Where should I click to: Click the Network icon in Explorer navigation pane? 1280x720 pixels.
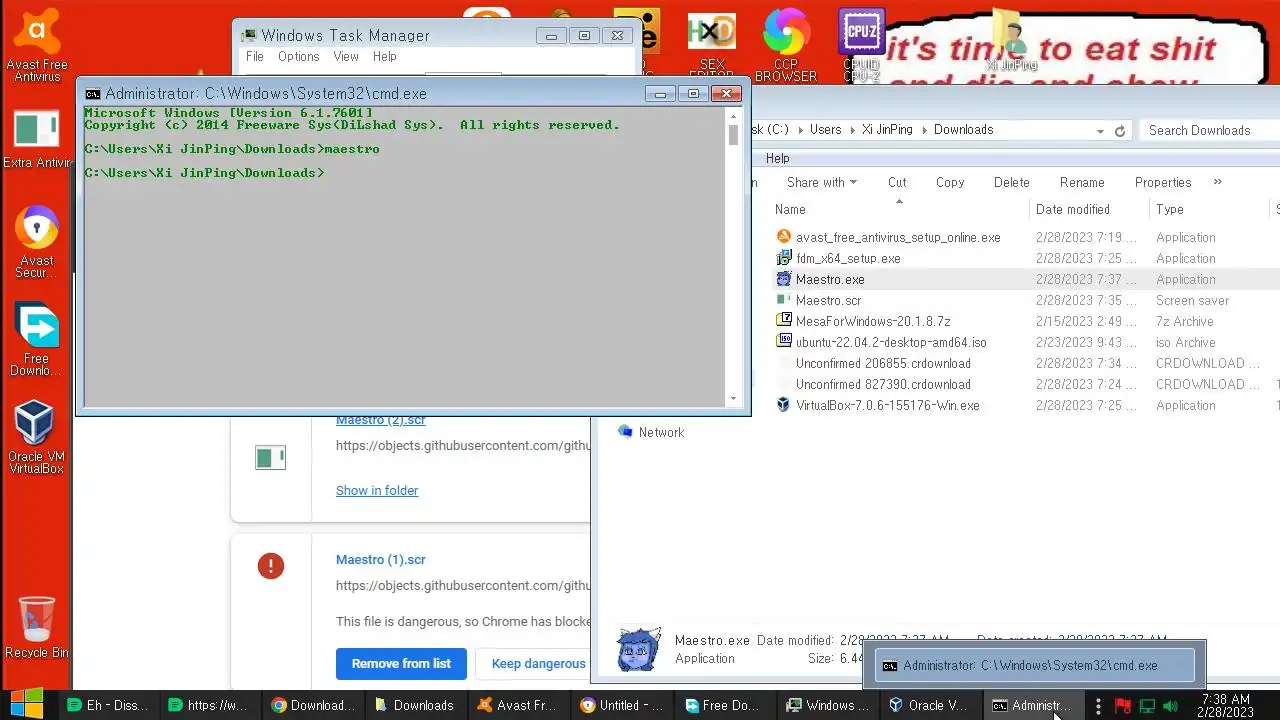tap(626, 432)
